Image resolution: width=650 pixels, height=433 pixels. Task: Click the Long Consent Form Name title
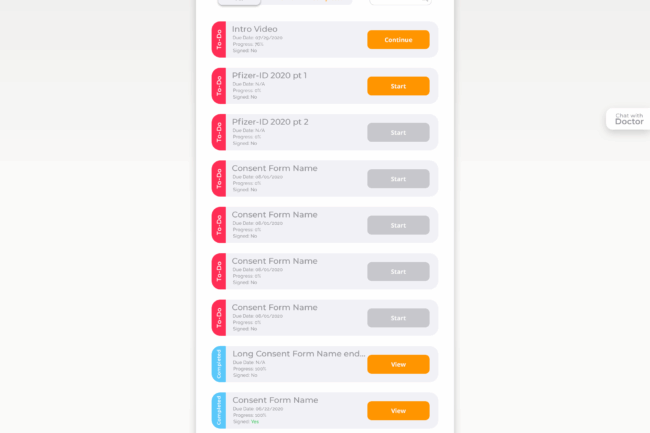[299, 353]
